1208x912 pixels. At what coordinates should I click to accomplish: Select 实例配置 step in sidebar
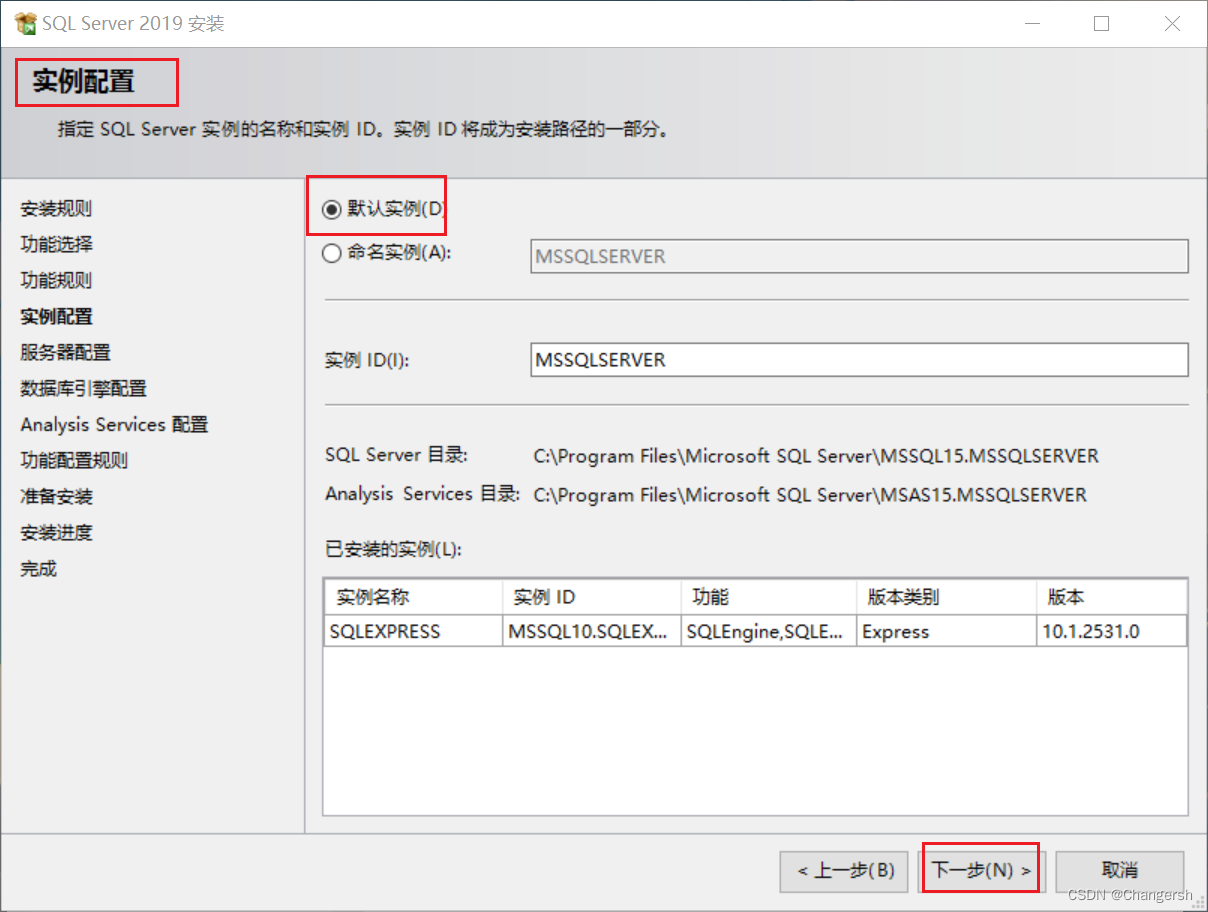click(x=56, y=317)
